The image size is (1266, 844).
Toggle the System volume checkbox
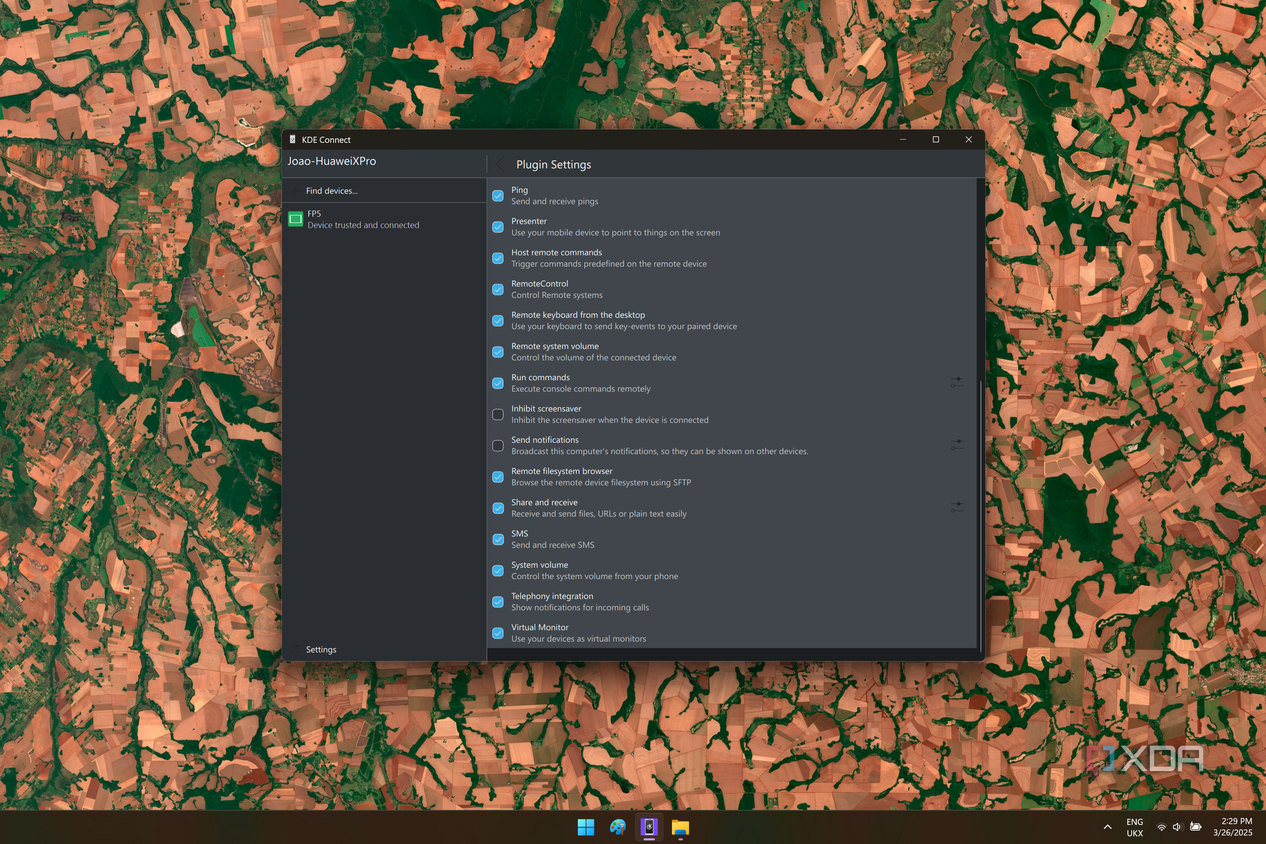click(498, 570)
